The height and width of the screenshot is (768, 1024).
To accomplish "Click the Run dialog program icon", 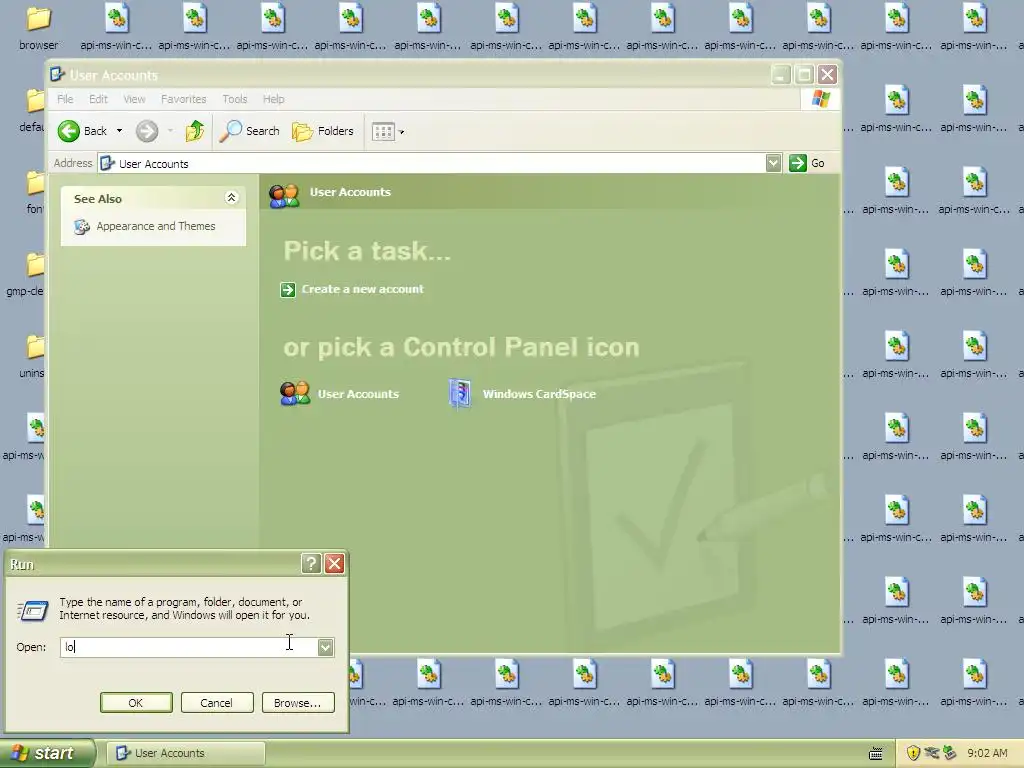I will point(33,611).
